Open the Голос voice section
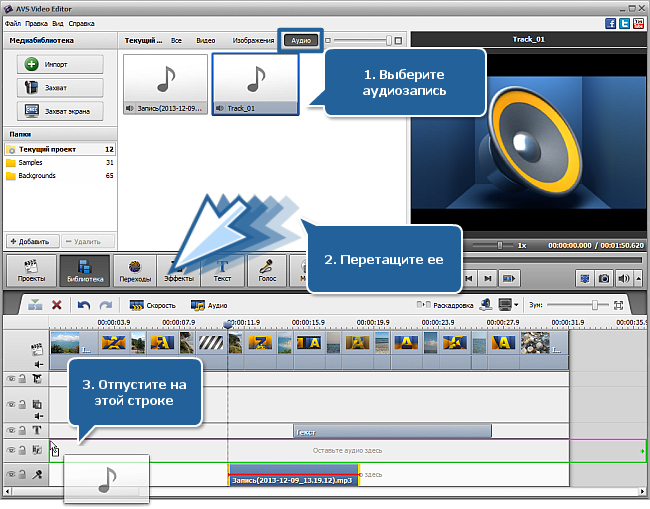This screenshot has width=650, height=509. (267, 271)
